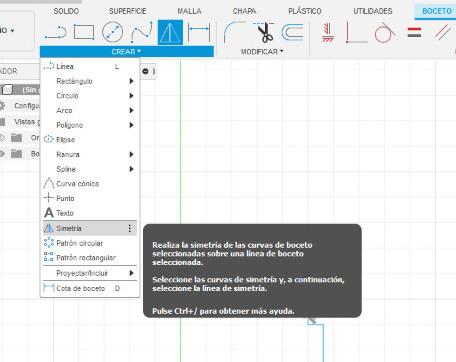Screen dimensions: 456x362
Task: Select the Sketch Dimension tool in toolbar
Action: pos(199,32)
